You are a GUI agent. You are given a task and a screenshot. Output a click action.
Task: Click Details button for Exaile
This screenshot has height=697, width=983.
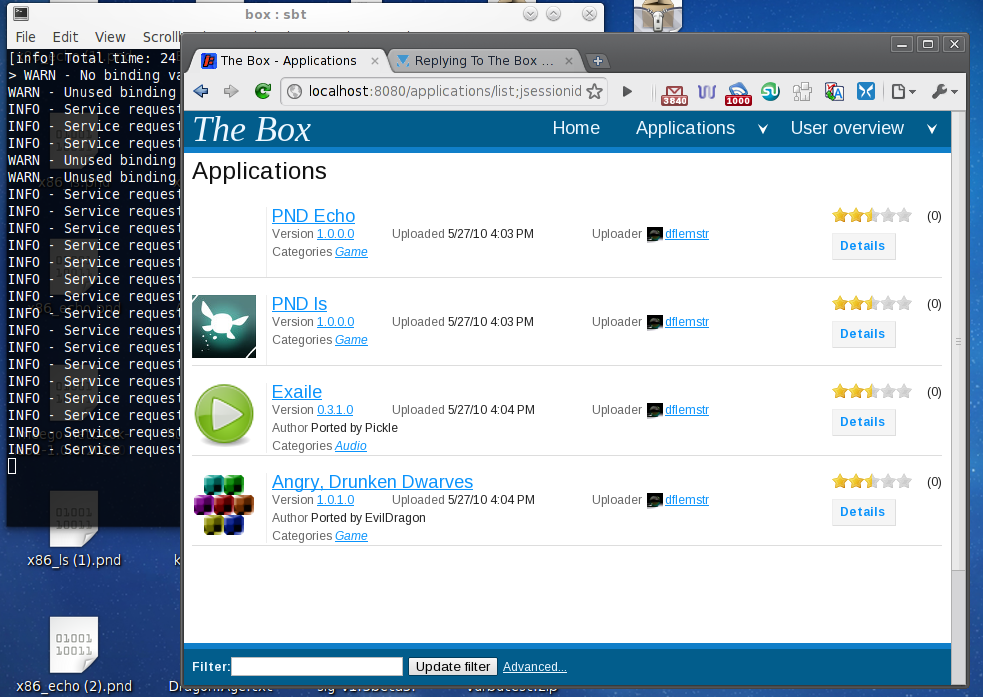[x=863, y=422]
